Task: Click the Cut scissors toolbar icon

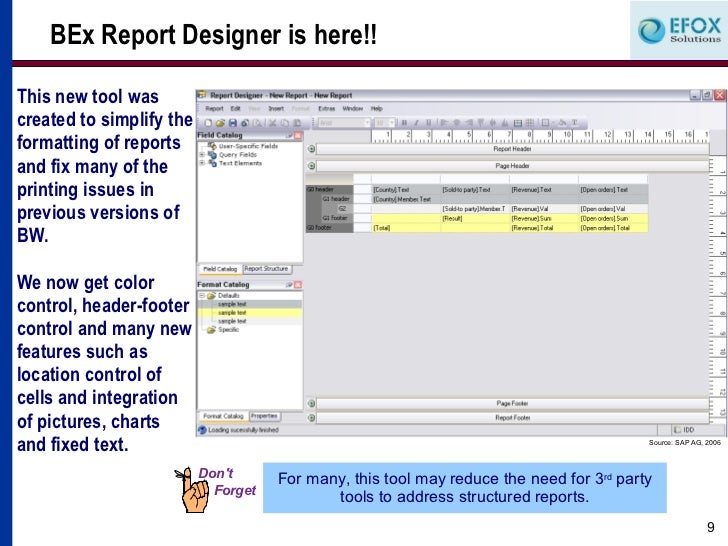Action: [273, 123]
